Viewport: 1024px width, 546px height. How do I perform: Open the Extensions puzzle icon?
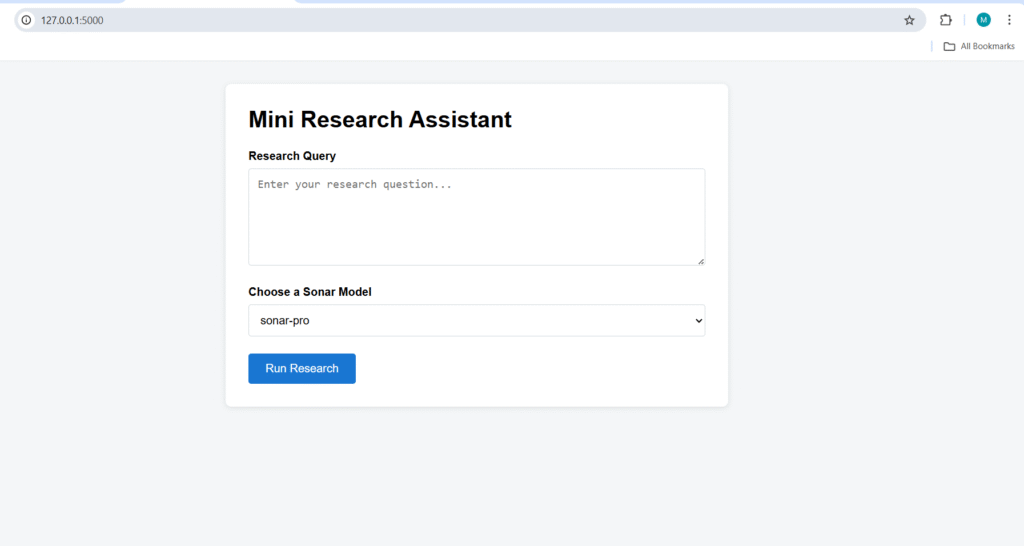tap(945, 20)
